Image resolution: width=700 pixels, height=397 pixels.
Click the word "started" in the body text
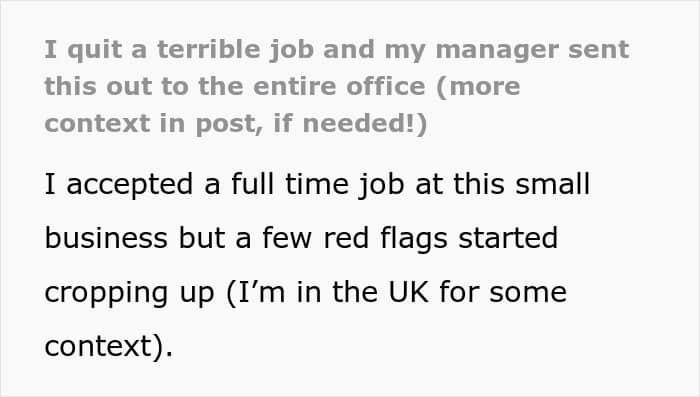508,238
